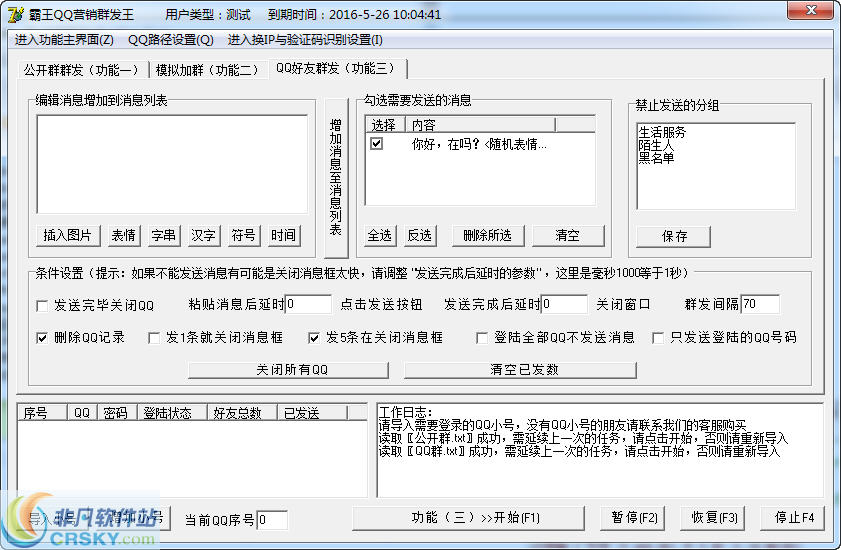Click the 序号 column header
This screenshot has height=550, width=841.
click(42, 413)
